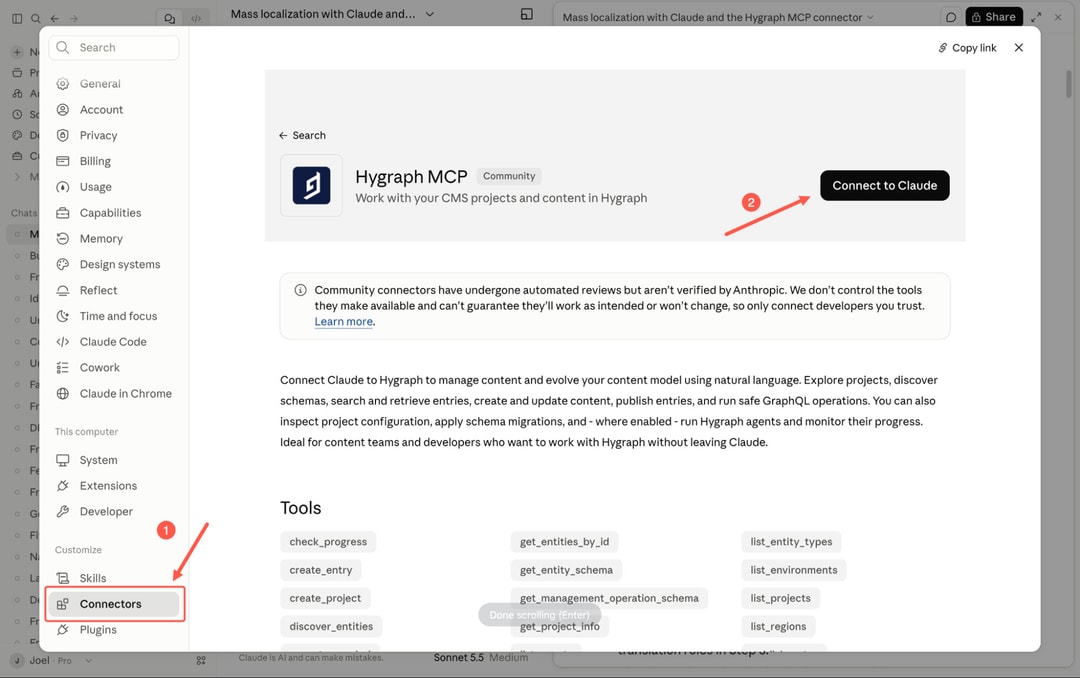Click the discover_entities tool chip
The image size is (1080, 678).
[x=331, y=627]
